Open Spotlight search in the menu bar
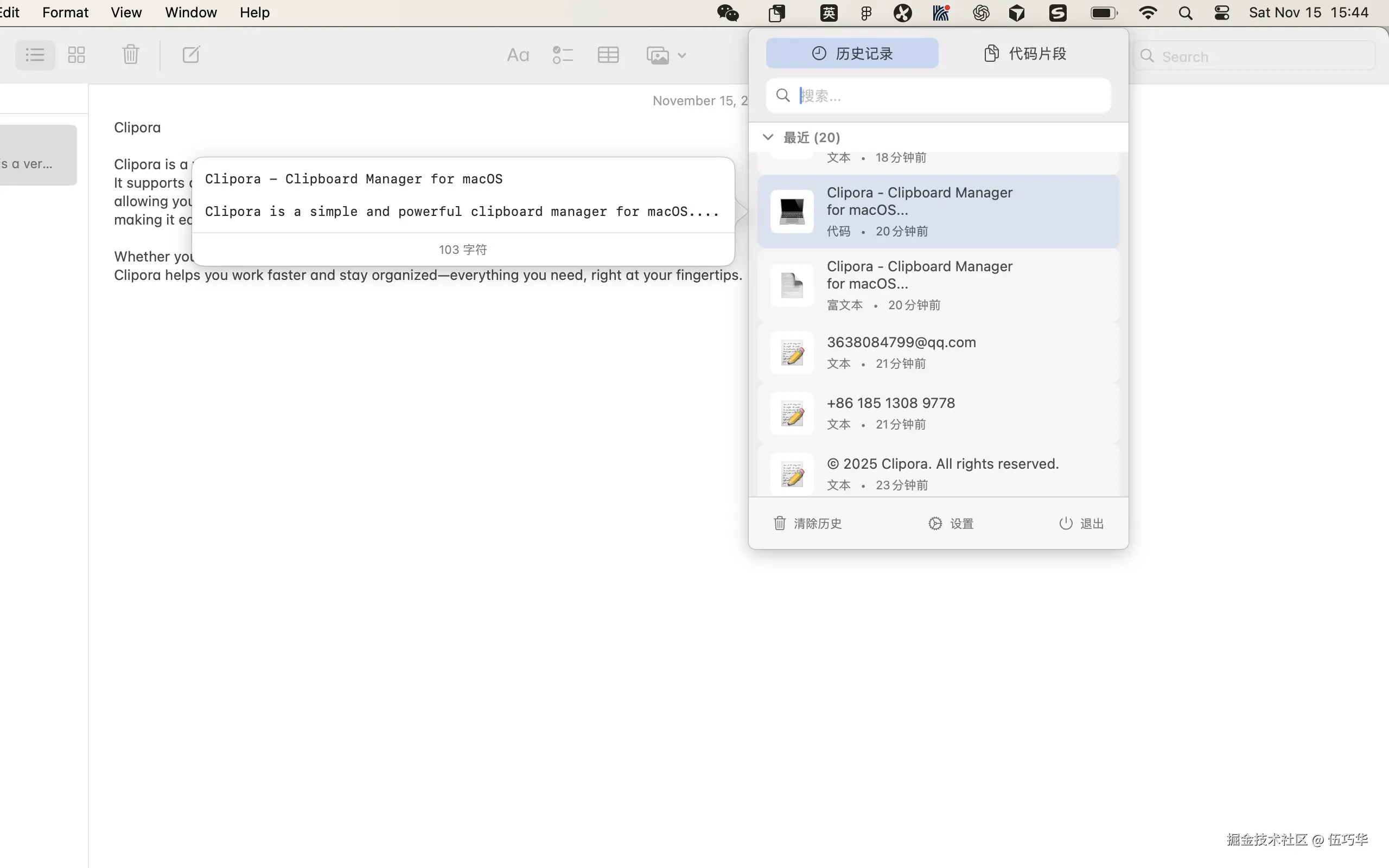 [x=1185, y=12]
